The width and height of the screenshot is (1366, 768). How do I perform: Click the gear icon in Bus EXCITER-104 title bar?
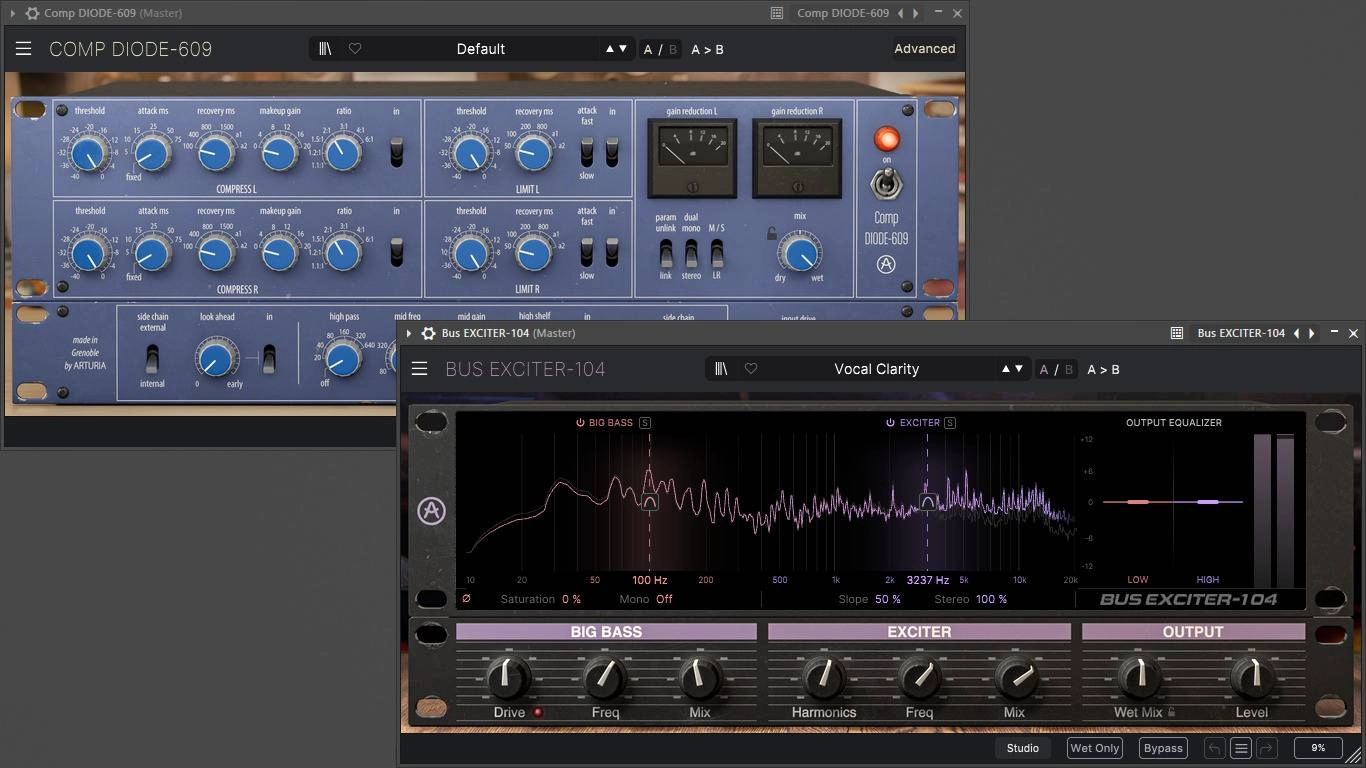coord(429,333)
